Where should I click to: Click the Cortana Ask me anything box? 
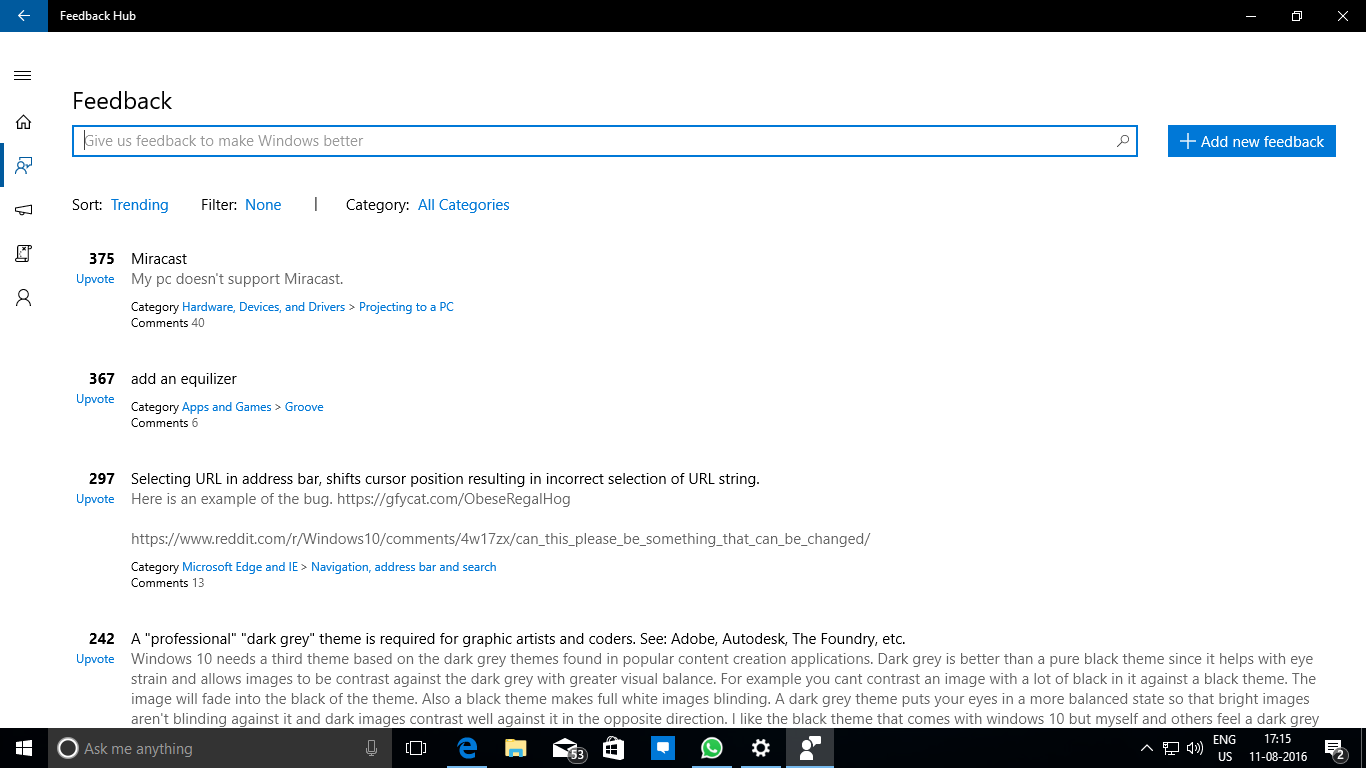point(220,748)
